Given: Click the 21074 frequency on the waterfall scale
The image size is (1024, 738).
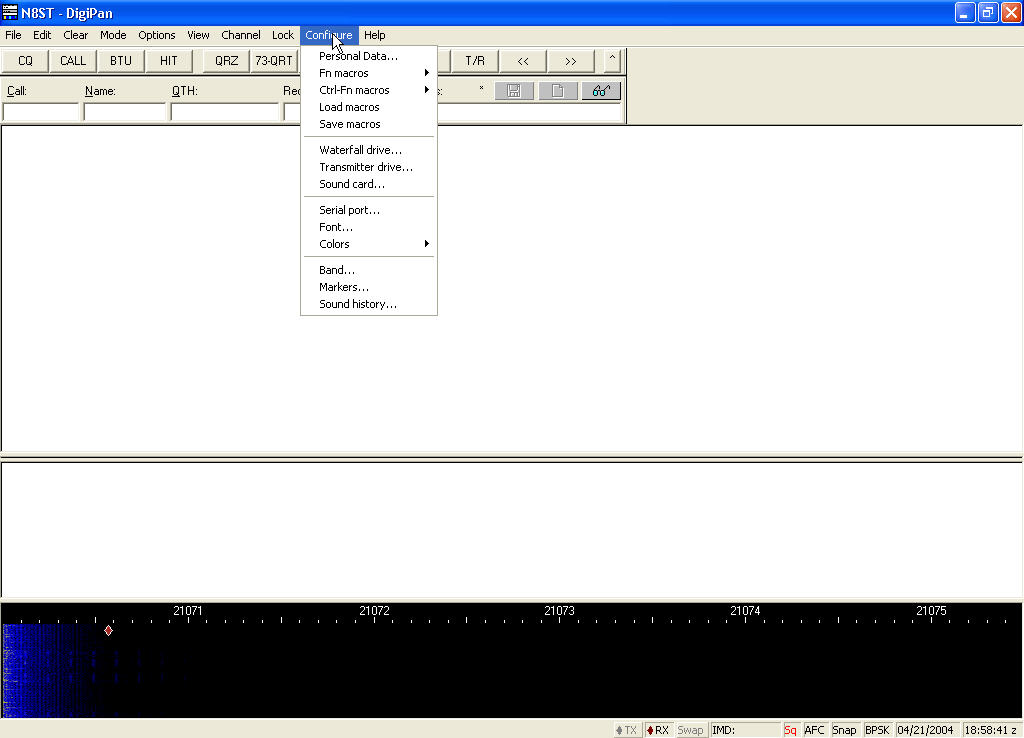Looking at the screenshot, I should click(745, 611).
